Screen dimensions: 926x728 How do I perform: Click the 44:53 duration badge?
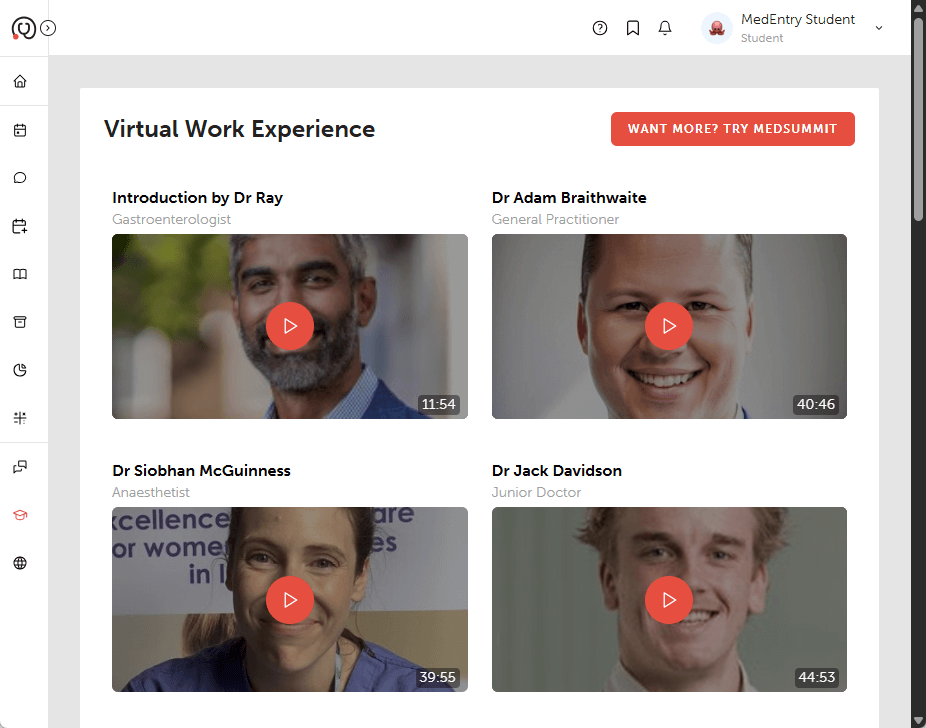pyautogui.click(x=817, y=677)
